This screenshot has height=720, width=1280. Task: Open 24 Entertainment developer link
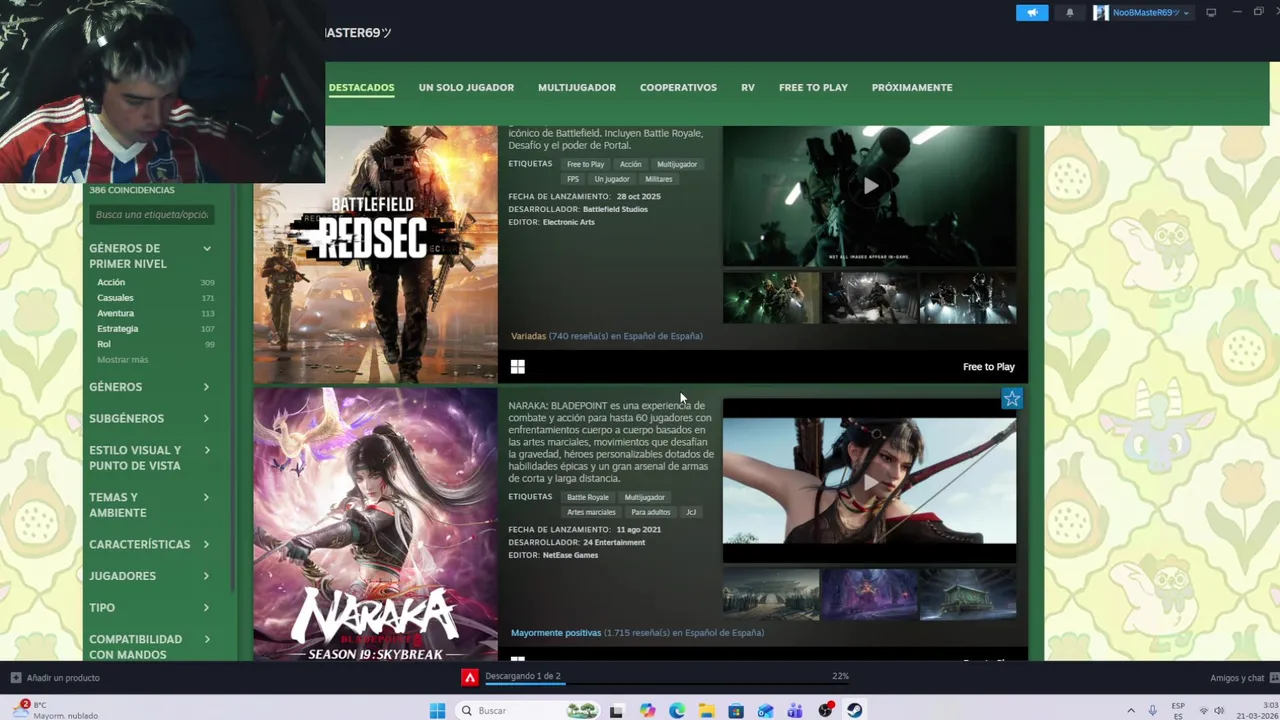614,542
